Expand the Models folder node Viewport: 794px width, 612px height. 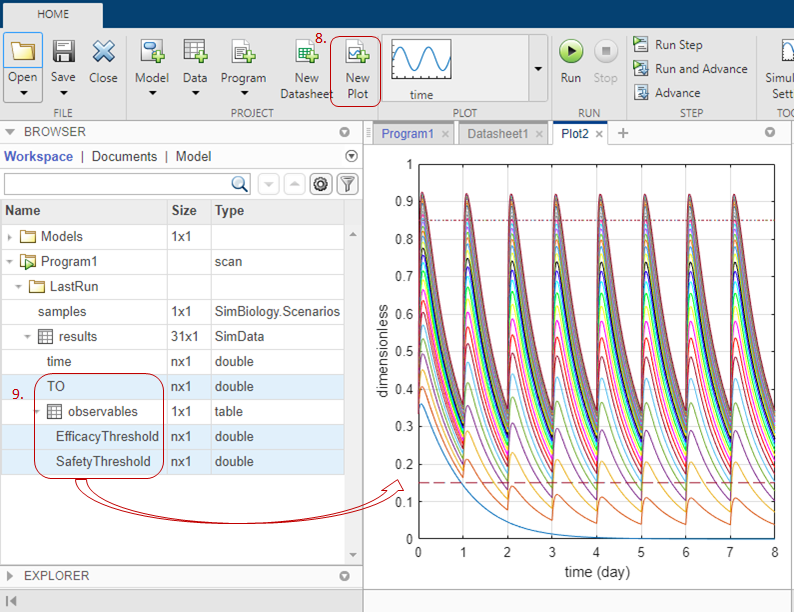[11, 237]
